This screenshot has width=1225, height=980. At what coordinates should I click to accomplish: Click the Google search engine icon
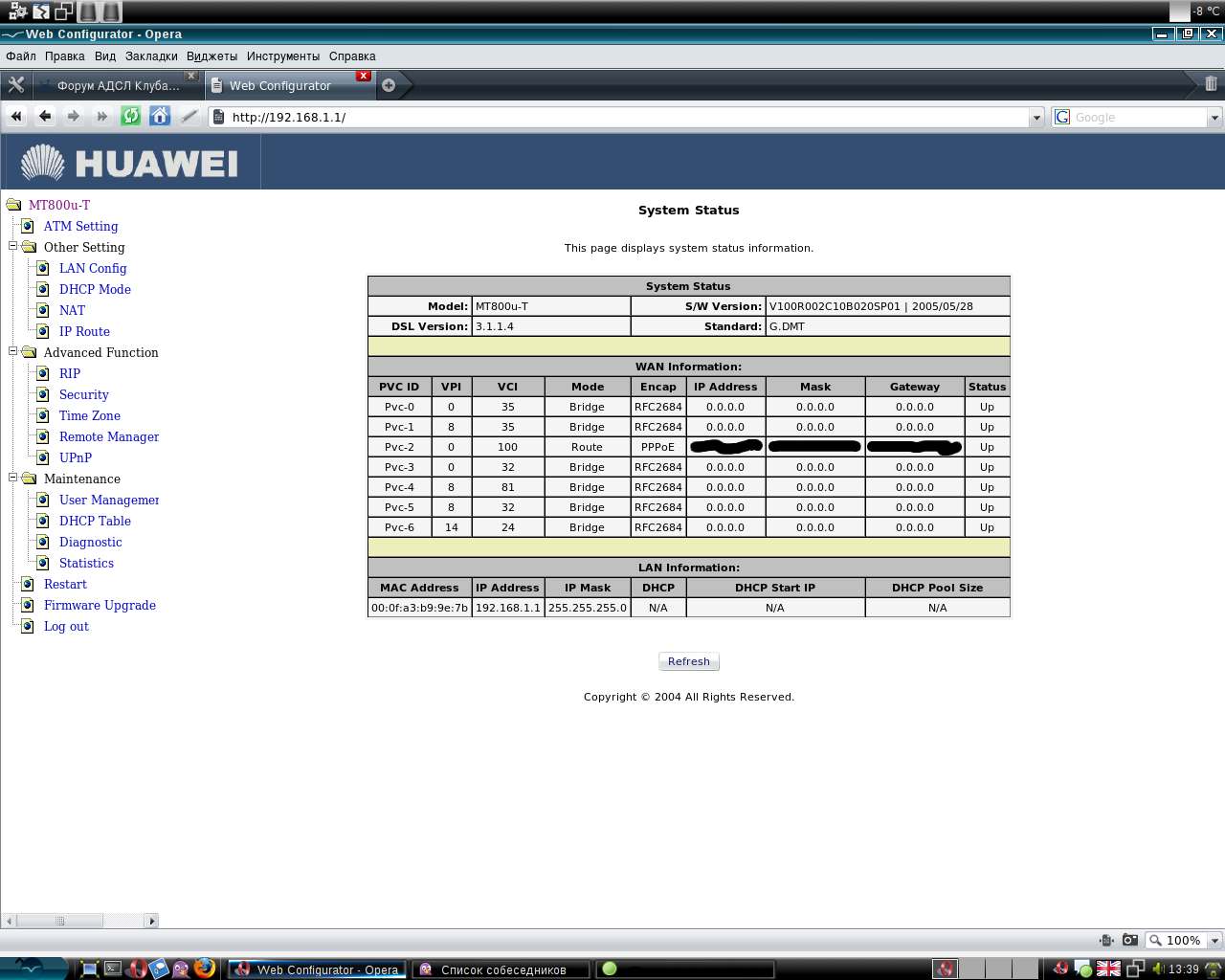tap(1062, 117)
